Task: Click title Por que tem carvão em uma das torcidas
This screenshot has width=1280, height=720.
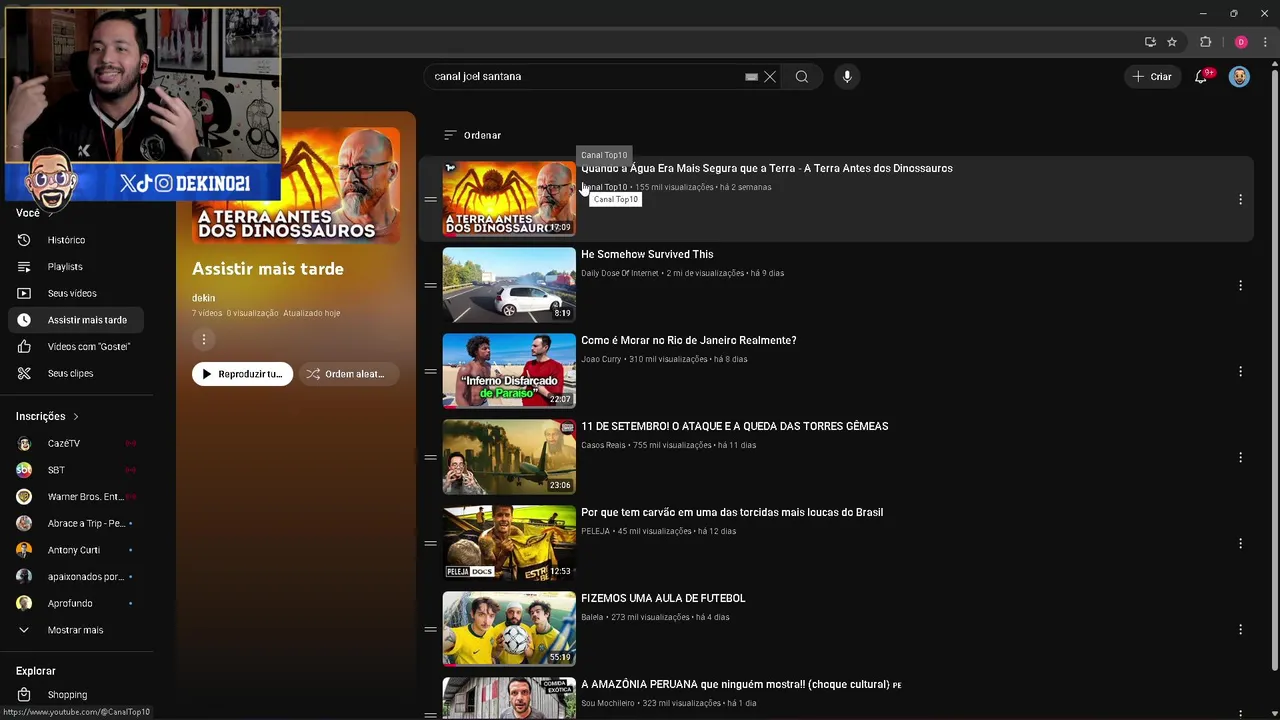Action: tap(732, 513)
